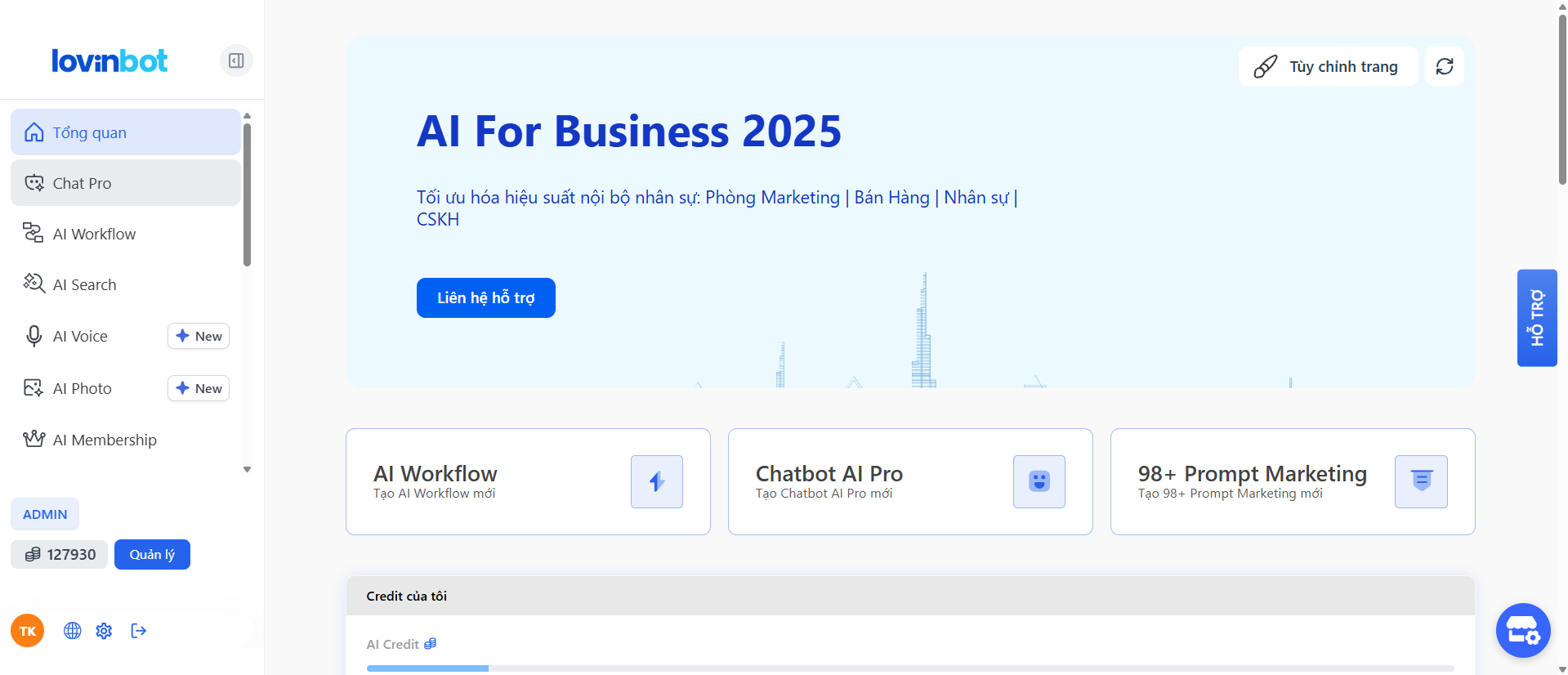Click the Prompt Marketing card icon
1568x675 pixels.
pyautogui.click(x=1420, y=481)
